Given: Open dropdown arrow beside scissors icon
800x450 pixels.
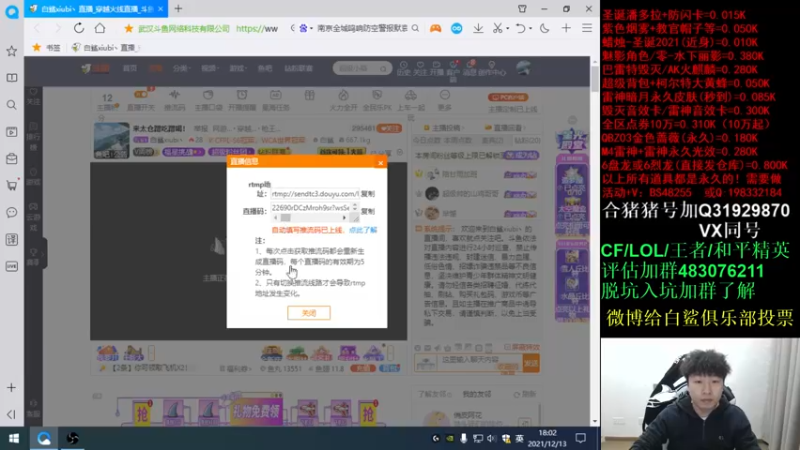Looking at the screenshot, I should [507, 29].
